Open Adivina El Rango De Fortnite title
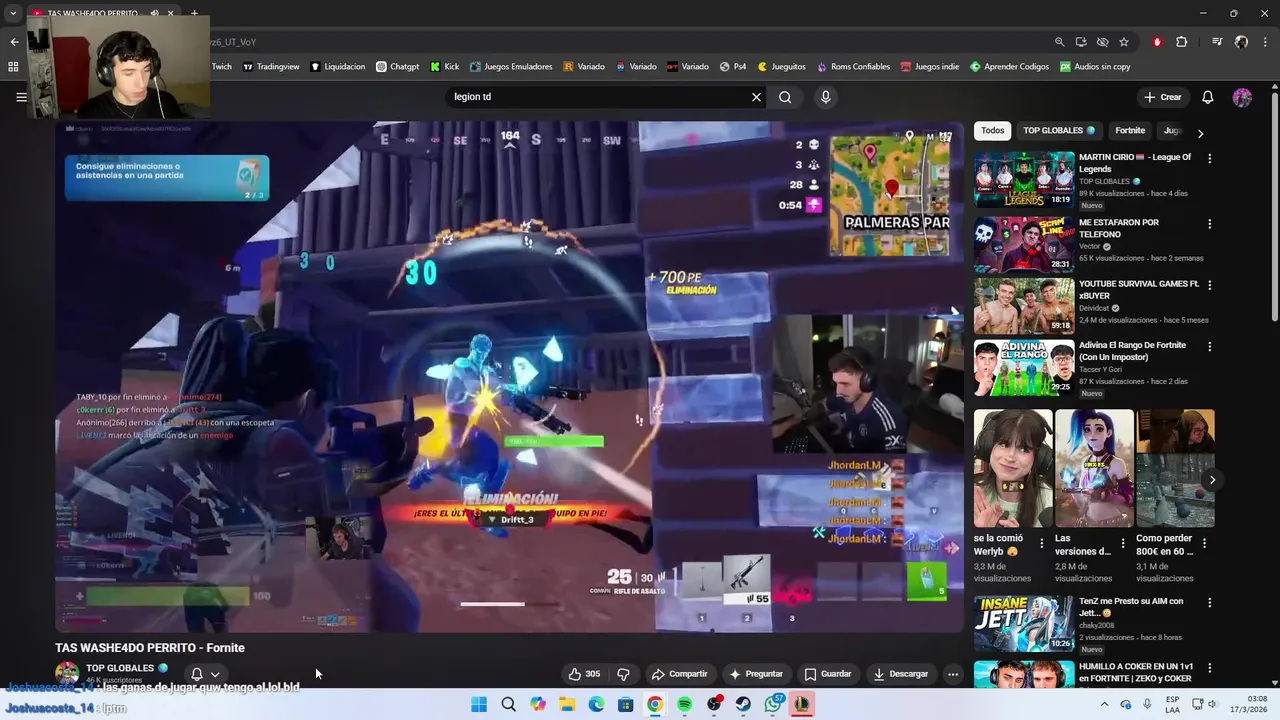1280x720 pixels. tap(1132, 351)
